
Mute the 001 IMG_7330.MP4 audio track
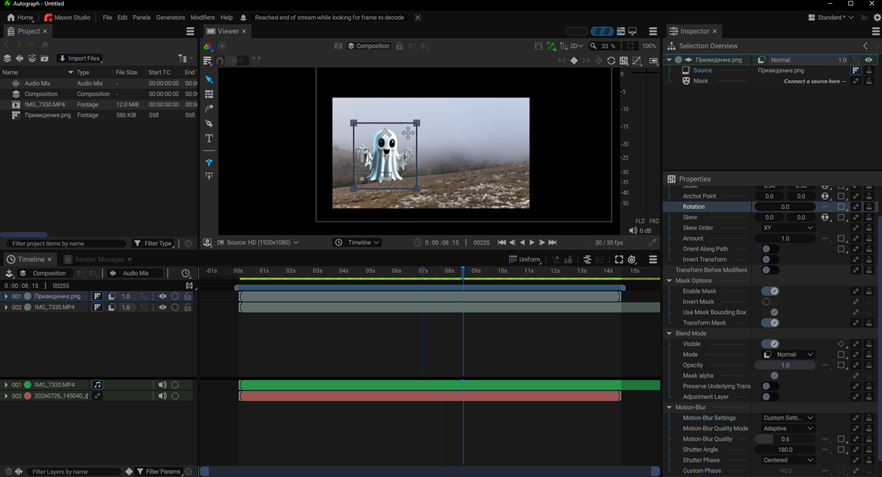coord(163,385)
